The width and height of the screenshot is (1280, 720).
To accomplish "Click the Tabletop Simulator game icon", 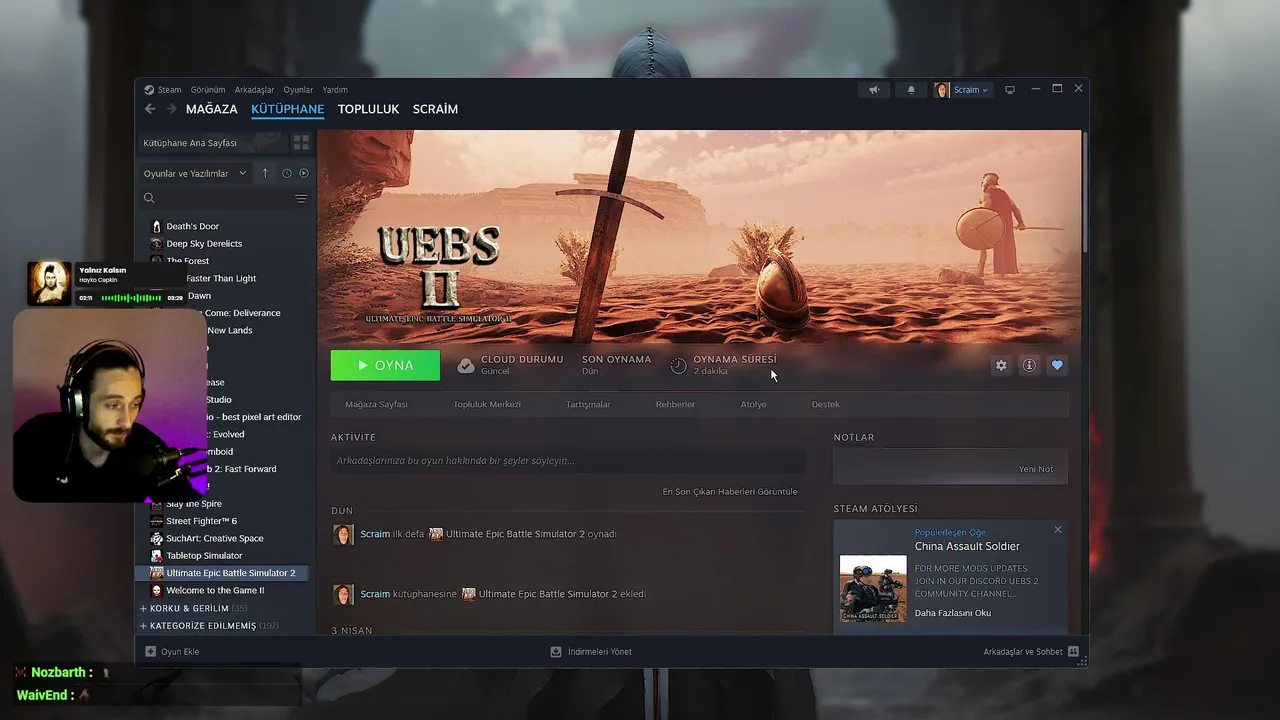I will (x=156, y=555).
